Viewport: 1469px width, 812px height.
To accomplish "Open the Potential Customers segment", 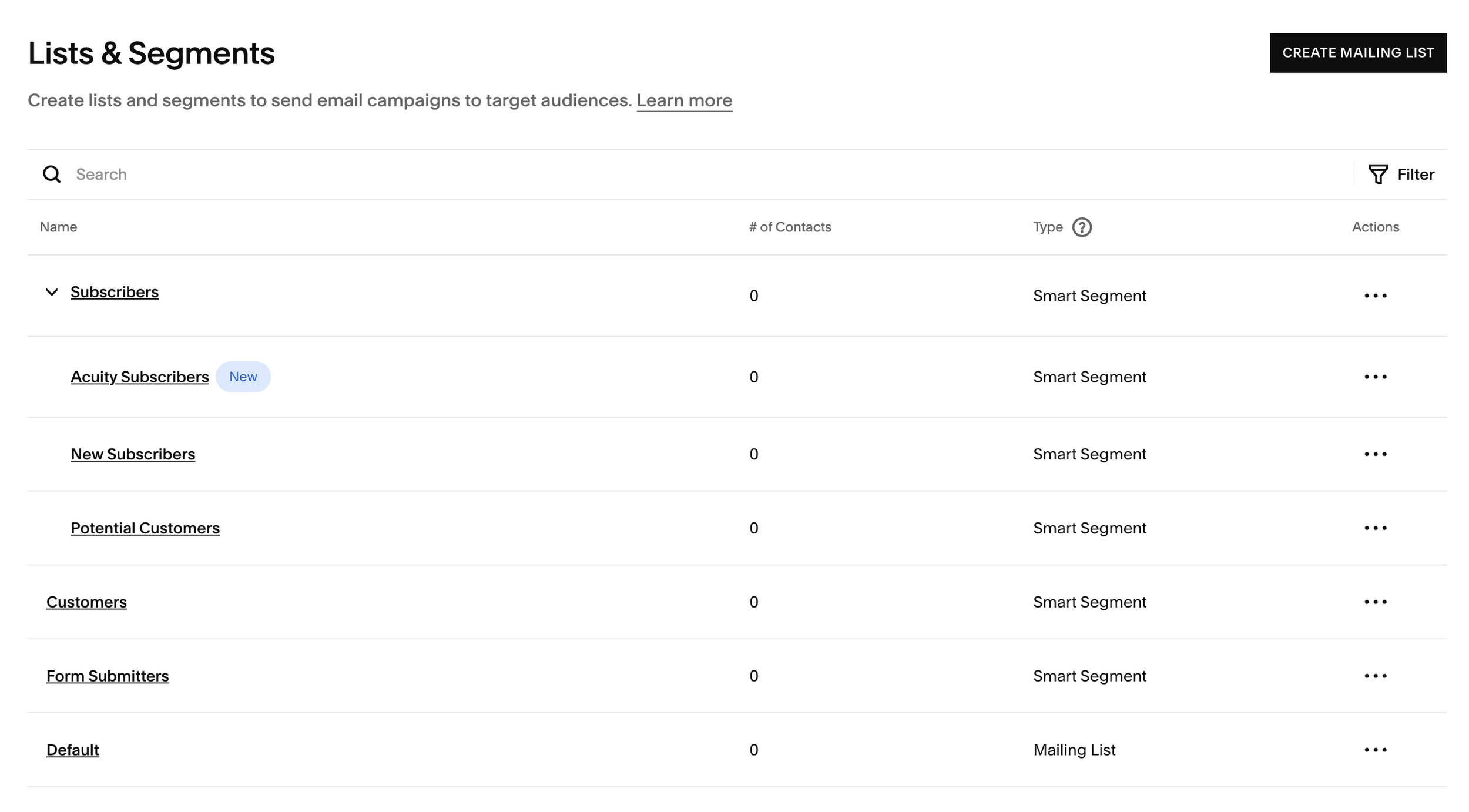I will point(145,528).
